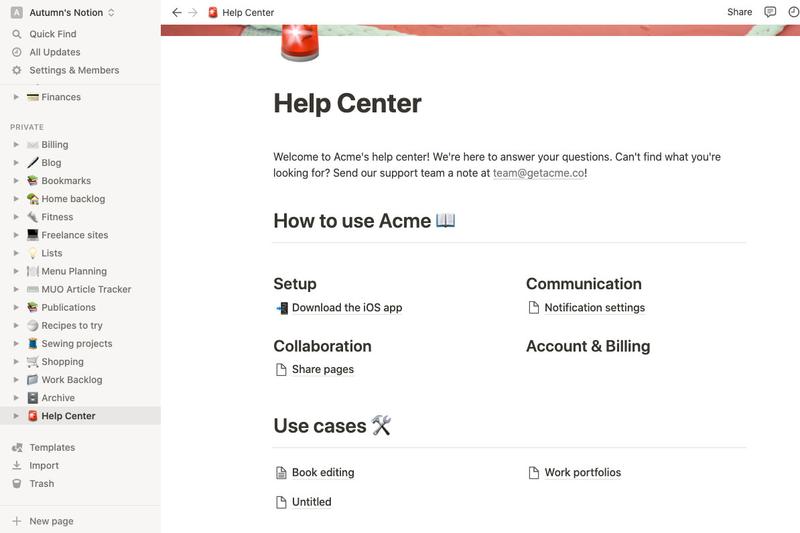Go back with the left arrow
The image size is (800, 533).
[177, 12]
